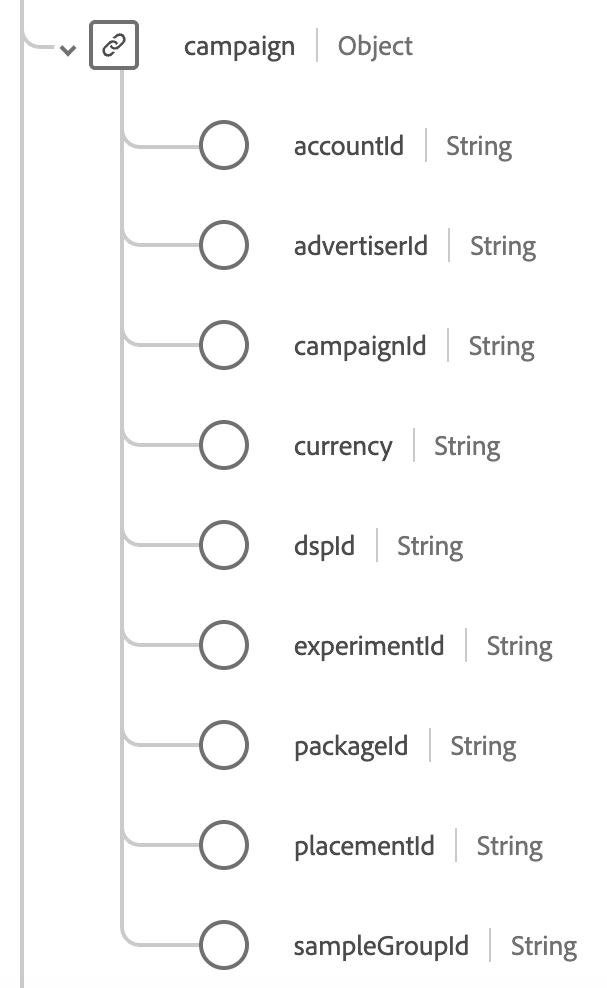Click the circle icon next to dspId
This screenshot has height=988, width=607.
[x=223, y=546]
